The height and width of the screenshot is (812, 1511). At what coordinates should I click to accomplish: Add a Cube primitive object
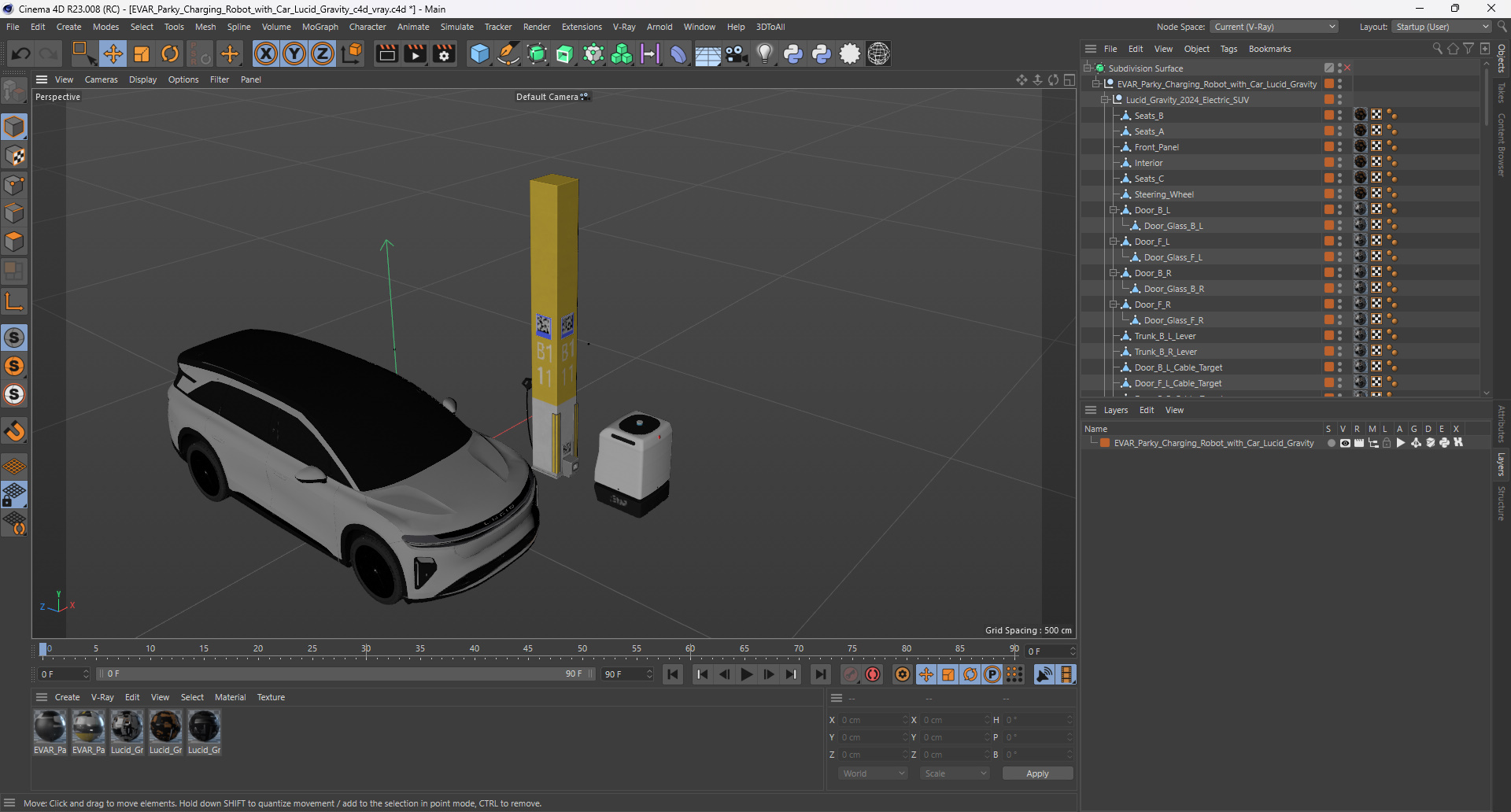(479, 54)
